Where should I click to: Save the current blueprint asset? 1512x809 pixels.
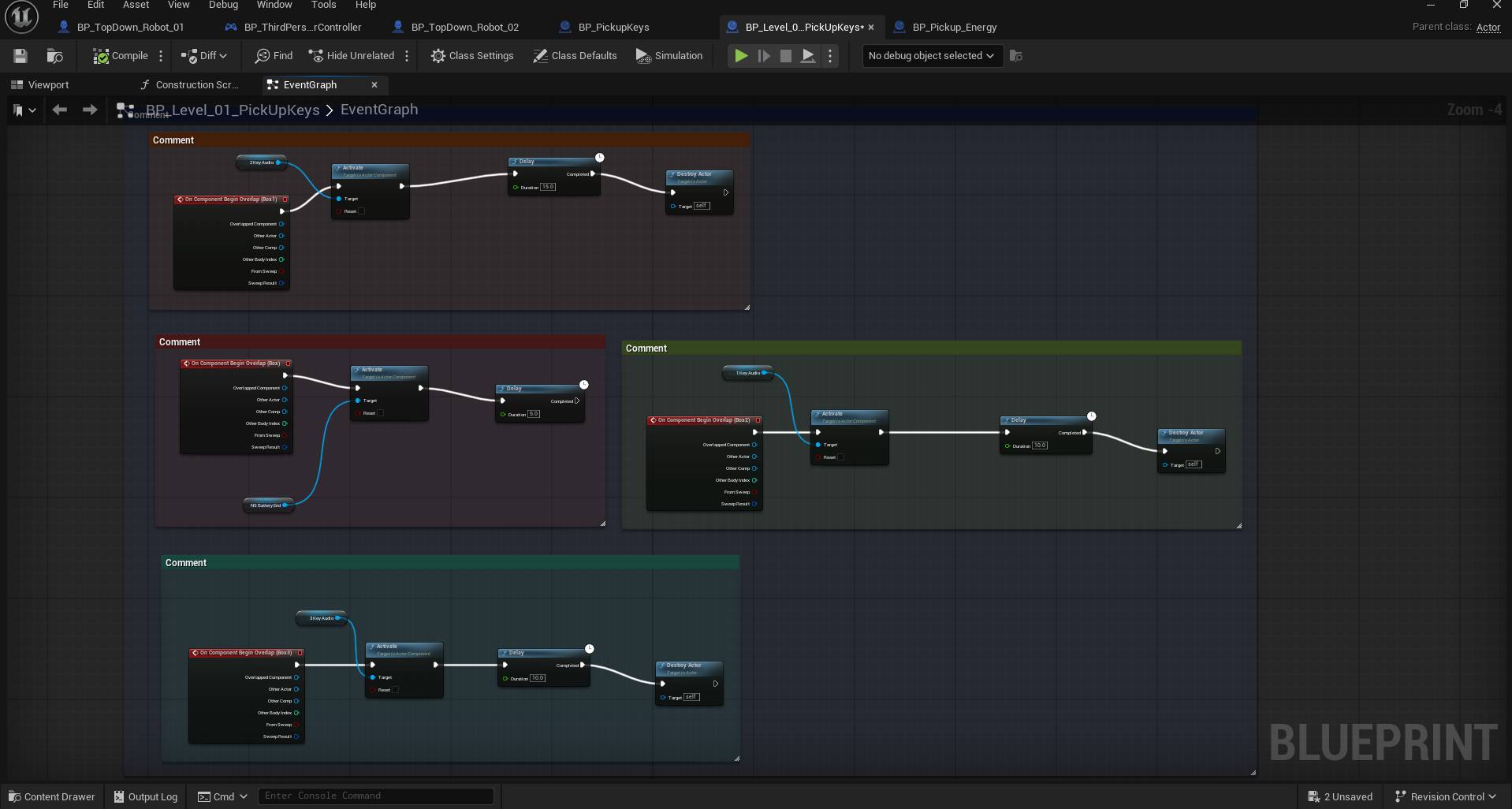[x=20, y=56]
